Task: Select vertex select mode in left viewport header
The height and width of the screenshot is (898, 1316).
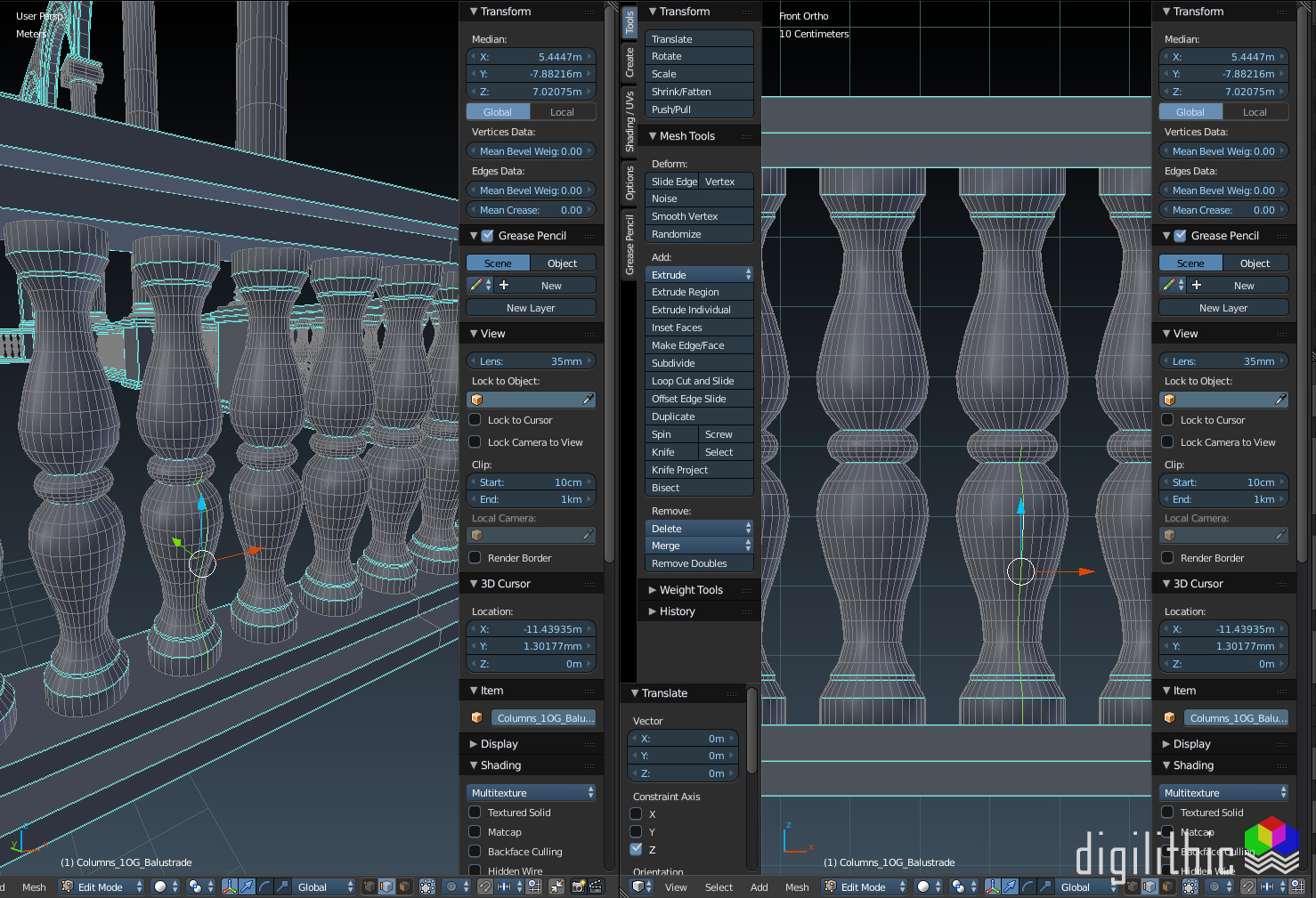Action: (369, 886)
